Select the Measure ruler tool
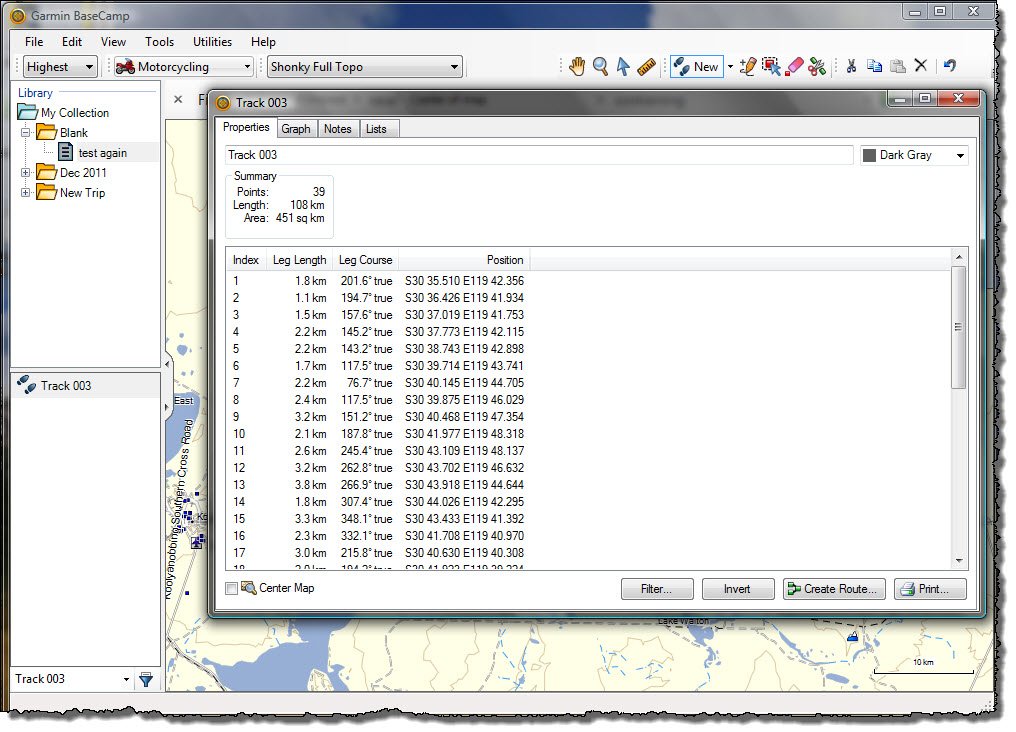This screenshot has width=1016, height=732. (x=646, y=66)
